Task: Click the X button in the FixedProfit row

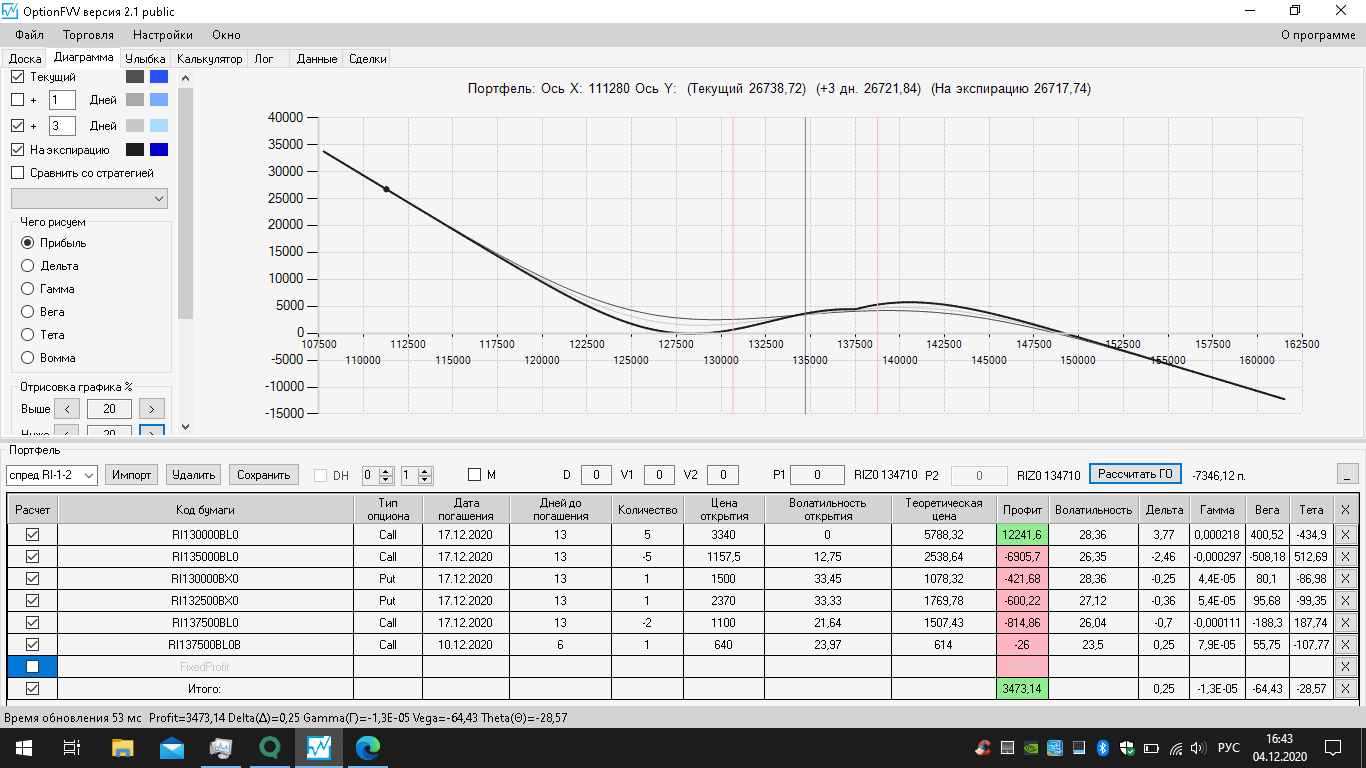Action: click(1345, 667)
